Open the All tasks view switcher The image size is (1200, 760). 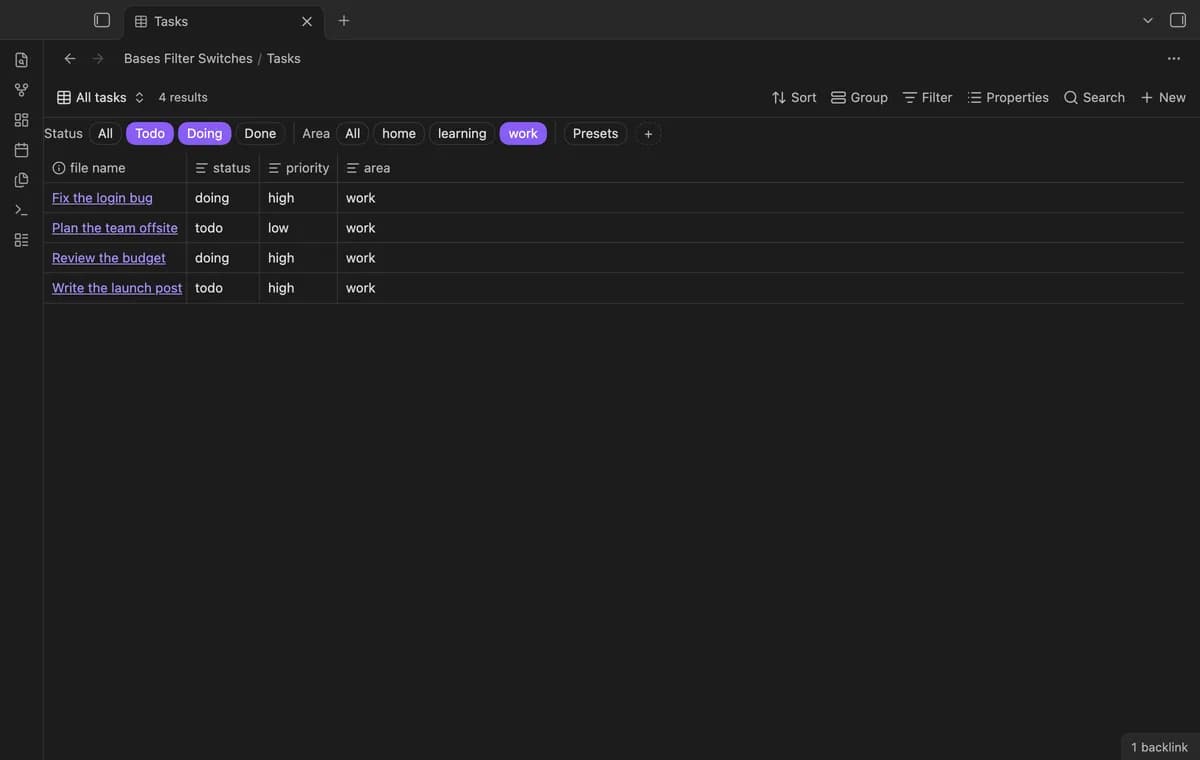click(101, 97)
